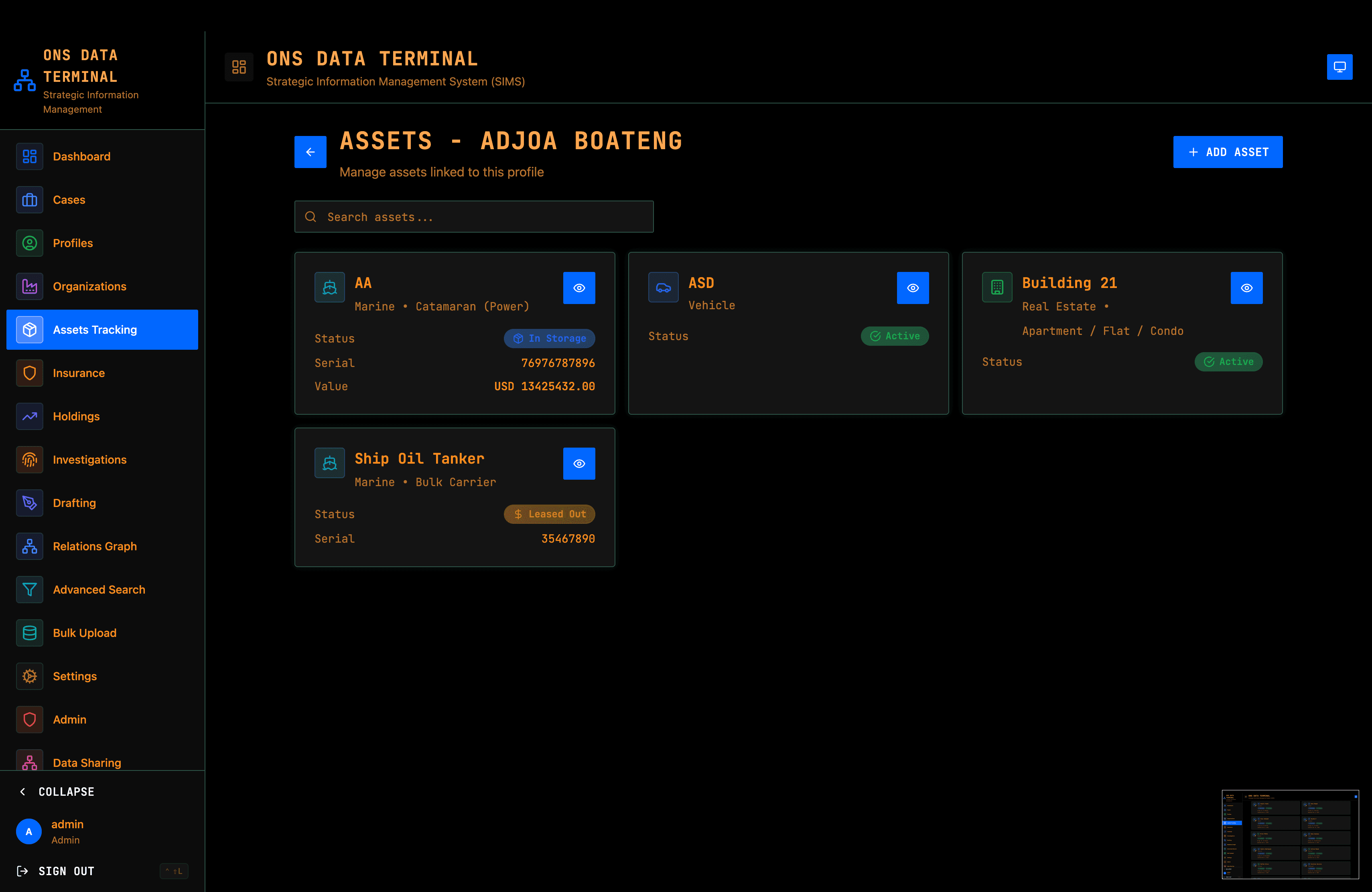Switch to the Profiles section

[73, 243]
